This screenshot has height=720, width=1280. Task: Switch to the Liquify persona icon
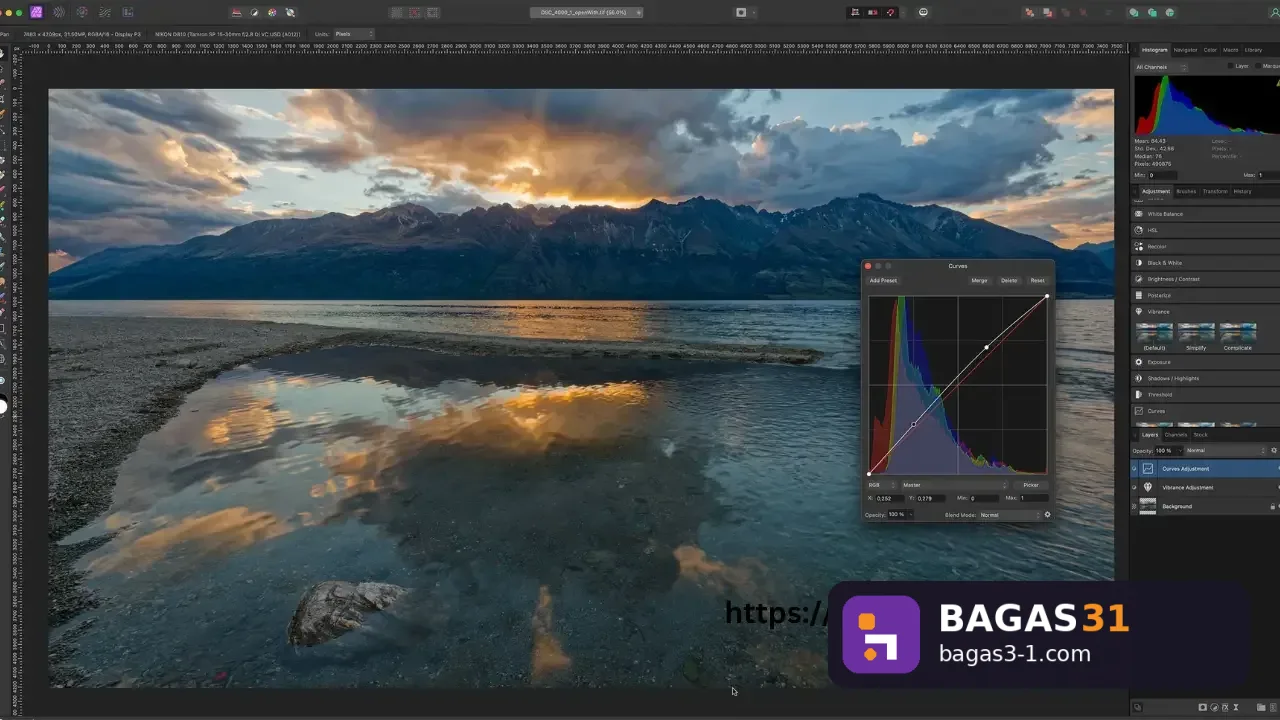click(59, 12)
